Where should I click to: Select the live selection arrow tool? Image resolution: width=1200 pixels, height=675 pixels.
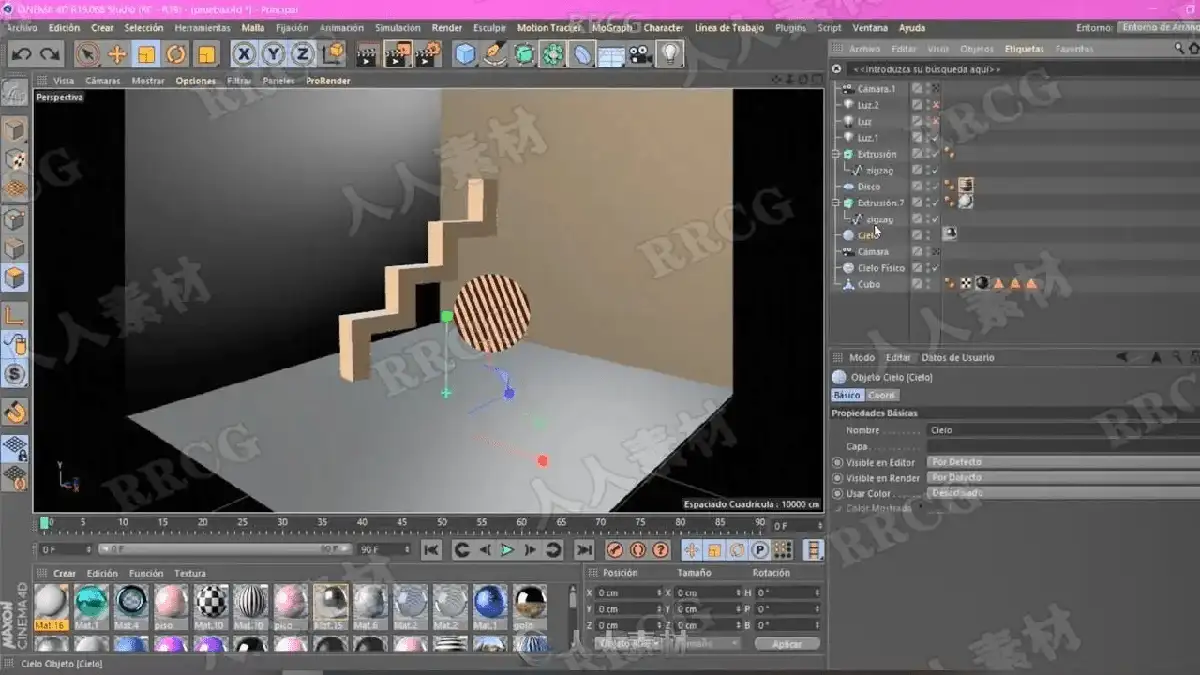tap(87, 54)
